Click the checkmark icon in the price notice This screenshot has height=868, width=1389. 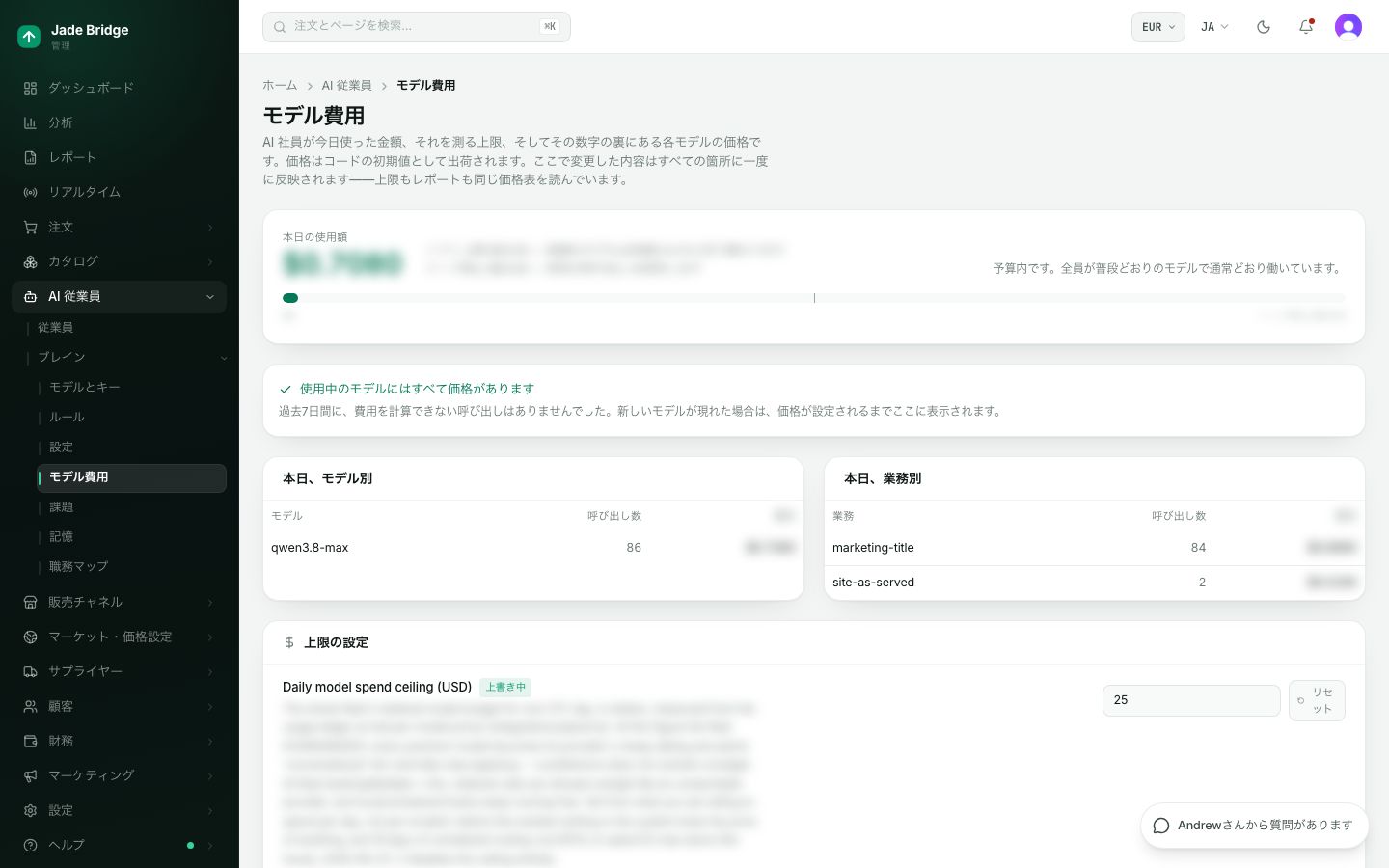pyautogui.click(x=286, y=389)
